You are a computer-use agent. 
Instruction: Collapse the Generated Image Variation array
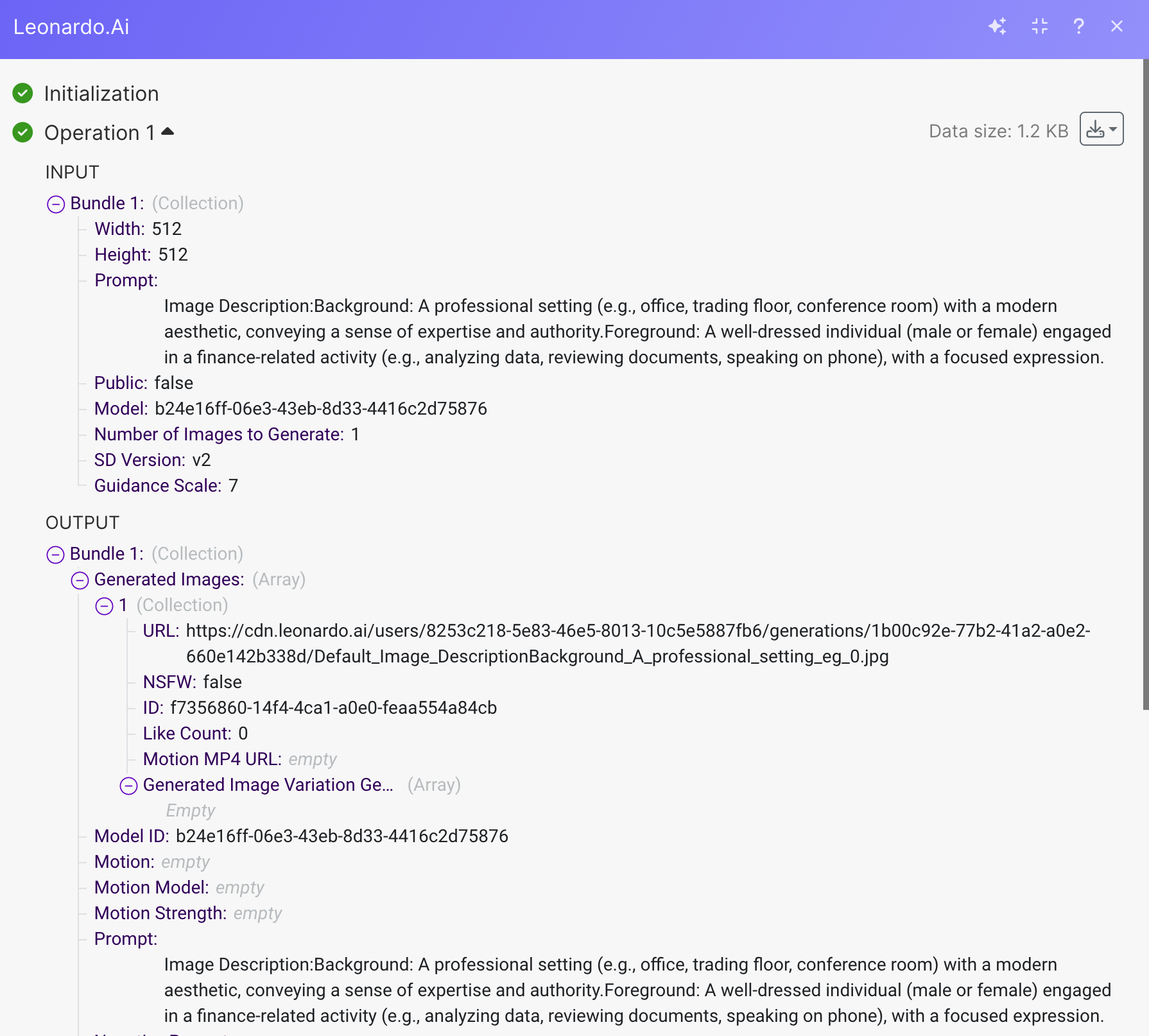pyautogui.click(x=128, y=786)
